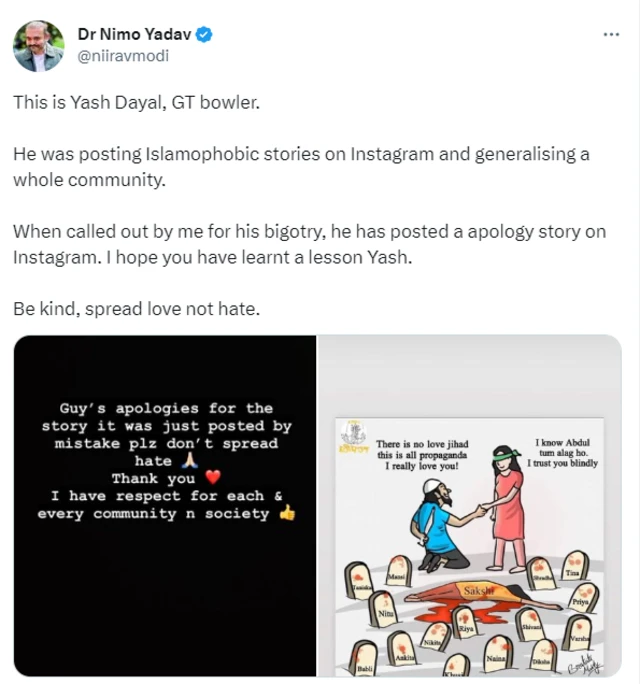This screenshot has width=640, height=684.
Task: Click the logo in the cartoon's top-left corner
Action: [351, 437]
